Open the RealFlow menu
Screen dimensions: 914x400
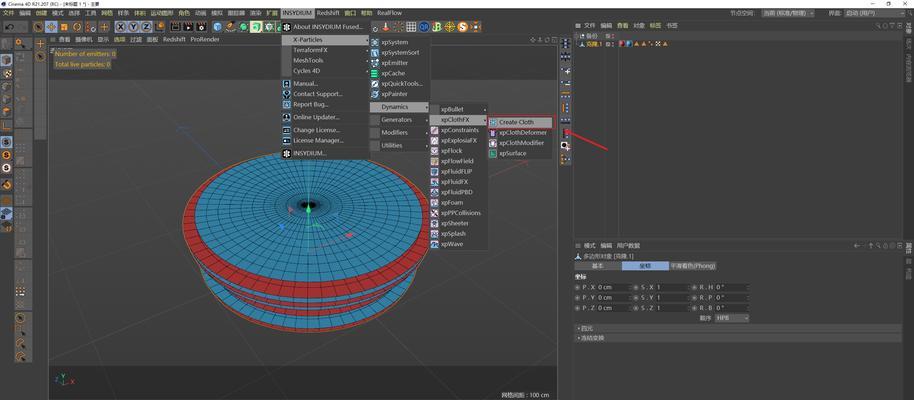389,13
